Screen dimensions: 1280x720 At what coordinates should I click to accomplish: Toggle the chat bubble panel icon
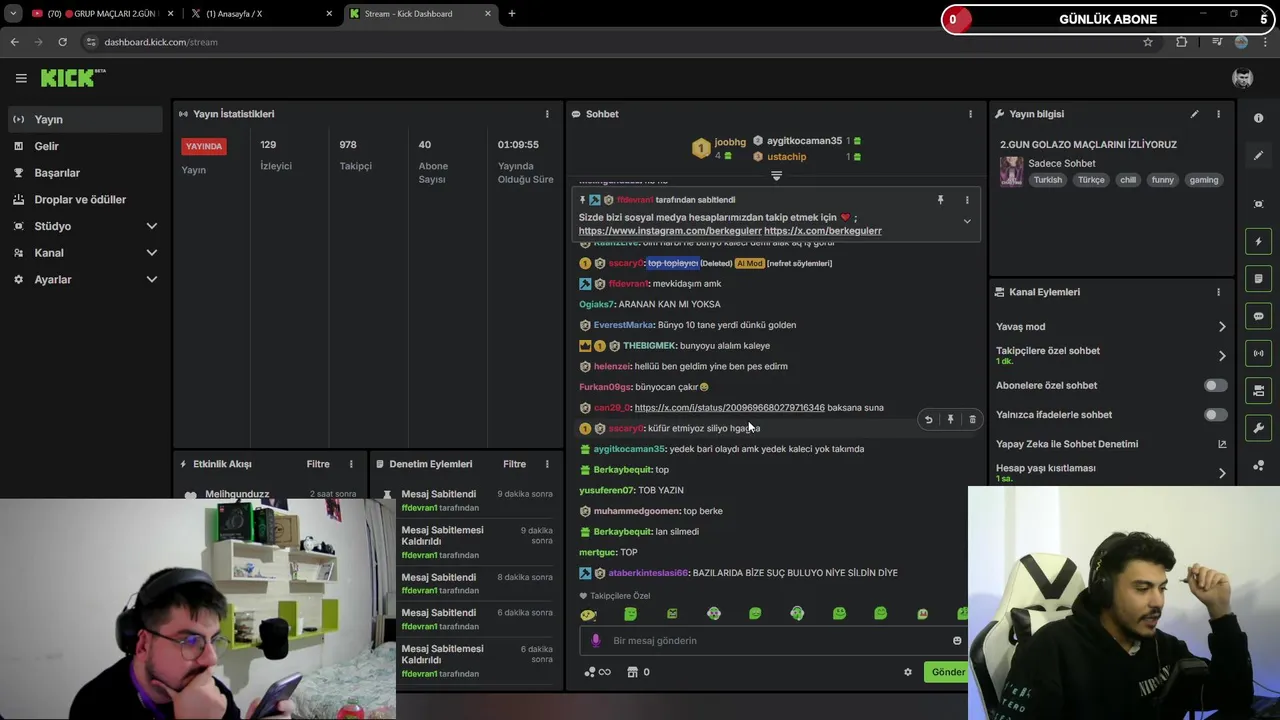(1259, 316)
